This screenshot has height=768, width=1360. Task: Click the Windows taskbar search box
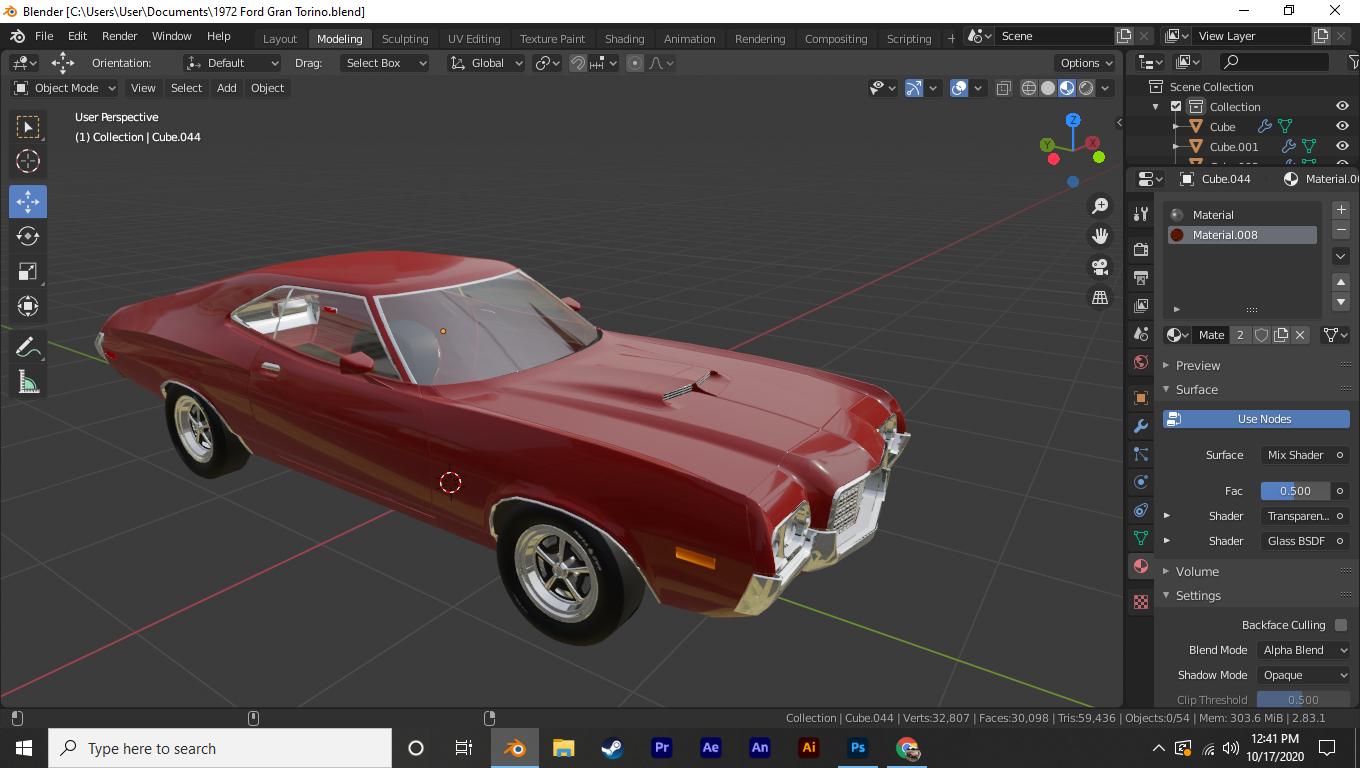tap(220, 748)
